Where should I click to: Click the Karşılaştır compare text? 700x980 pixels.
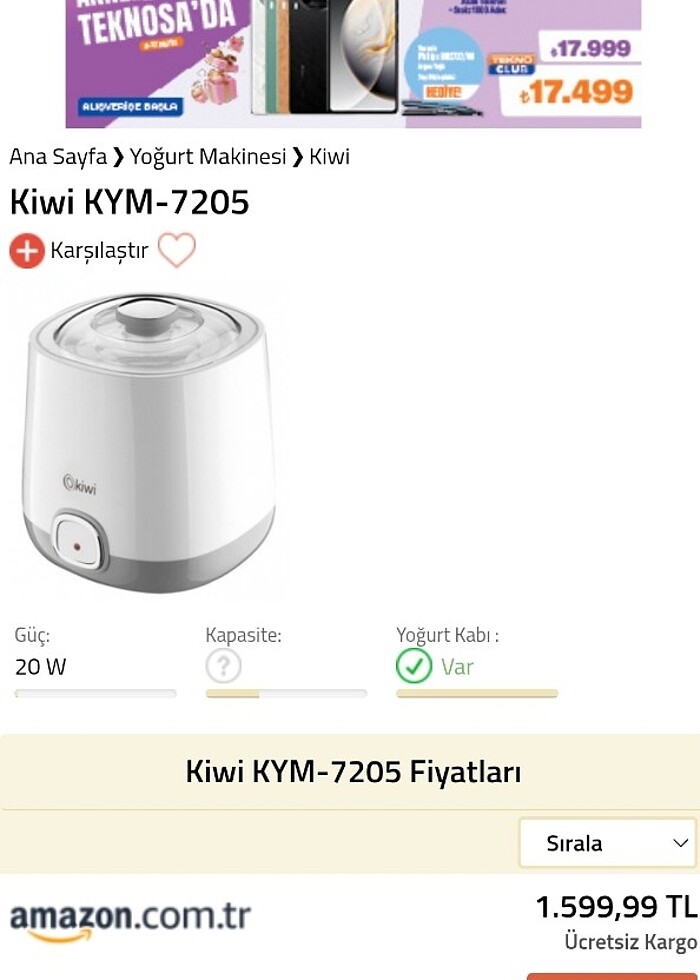99,251
